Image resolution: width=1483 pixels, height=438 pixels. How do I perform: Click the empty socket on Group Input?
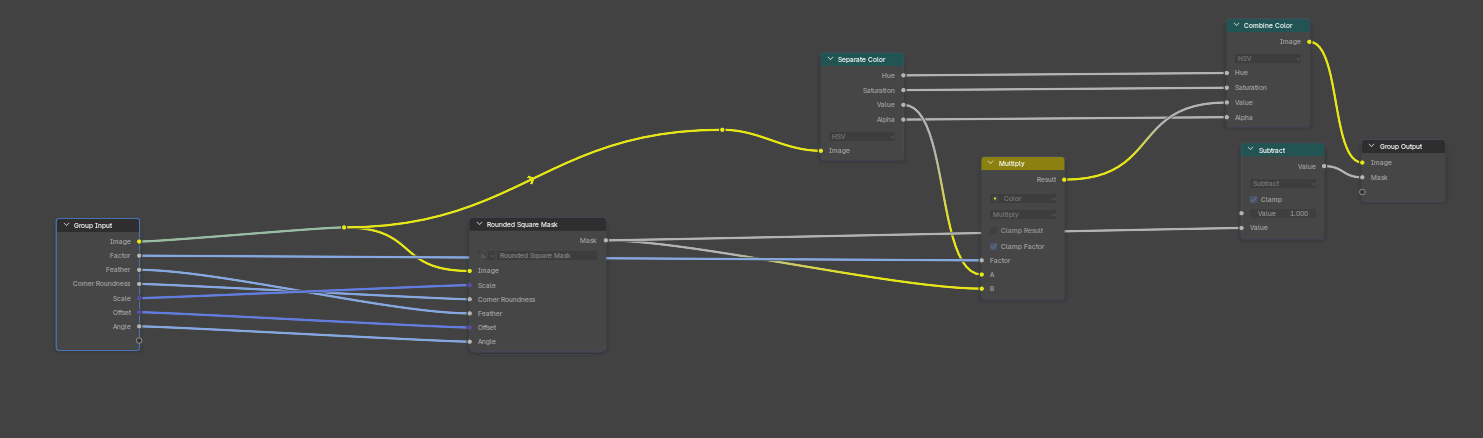click(x=139, y=341)
